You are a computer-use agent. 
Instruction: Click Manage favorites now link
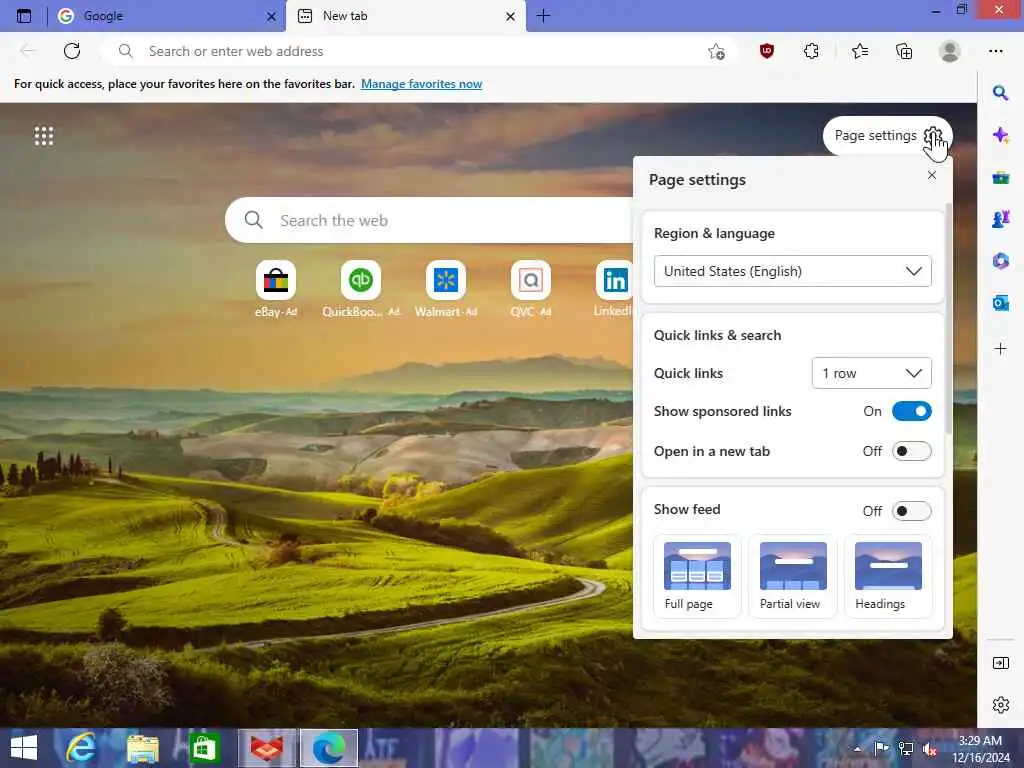[x=421, y=84]
